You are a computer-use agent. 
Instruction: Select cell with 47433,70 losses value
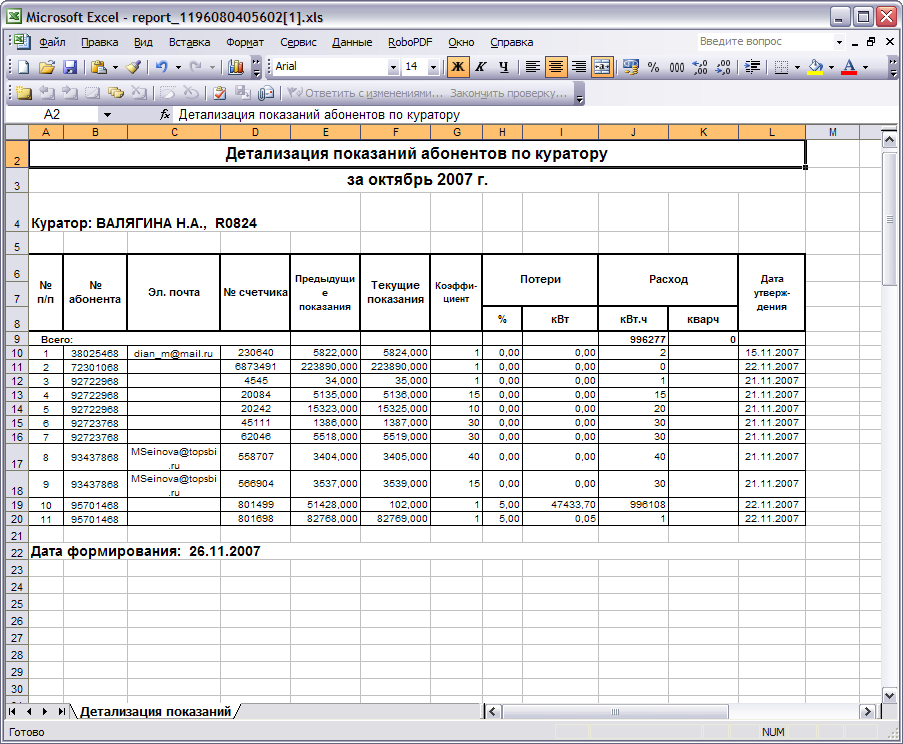click(561, 504)
